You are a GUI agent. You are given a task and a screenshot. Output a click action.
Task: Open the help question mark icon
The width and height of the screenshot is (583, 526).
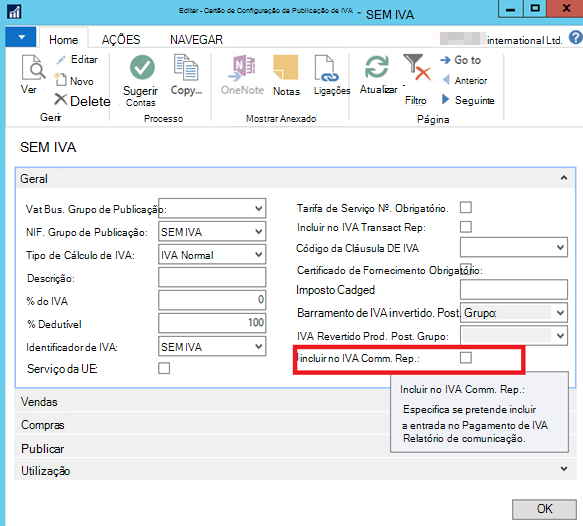[576, 38]
